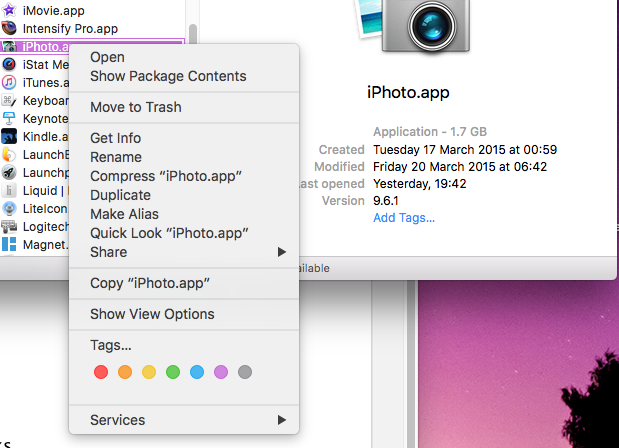619x448 pixels.
Task: Select Show Package Contents
Action: tap(184, 76)
